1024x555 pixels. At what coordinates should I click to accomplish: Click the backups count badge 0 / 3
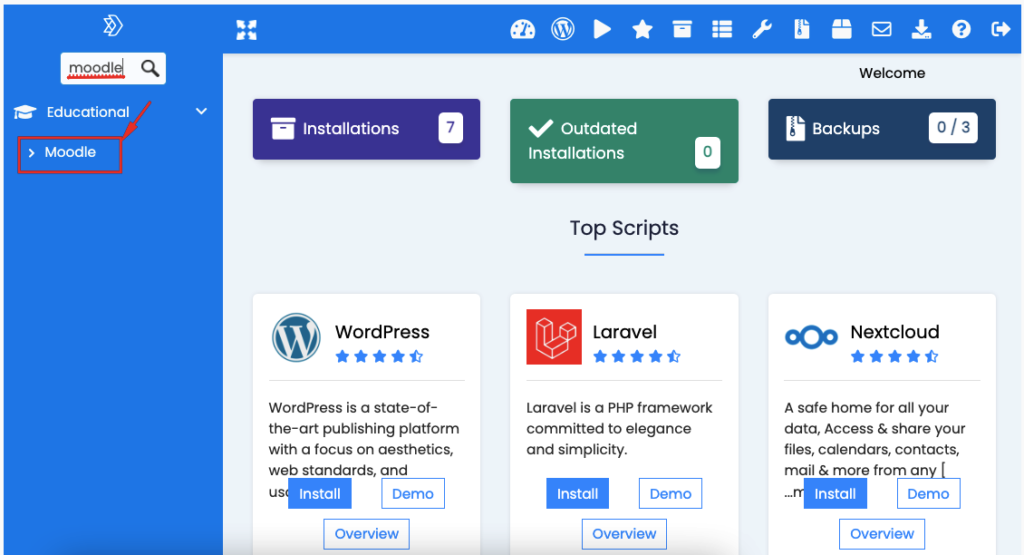953,128
